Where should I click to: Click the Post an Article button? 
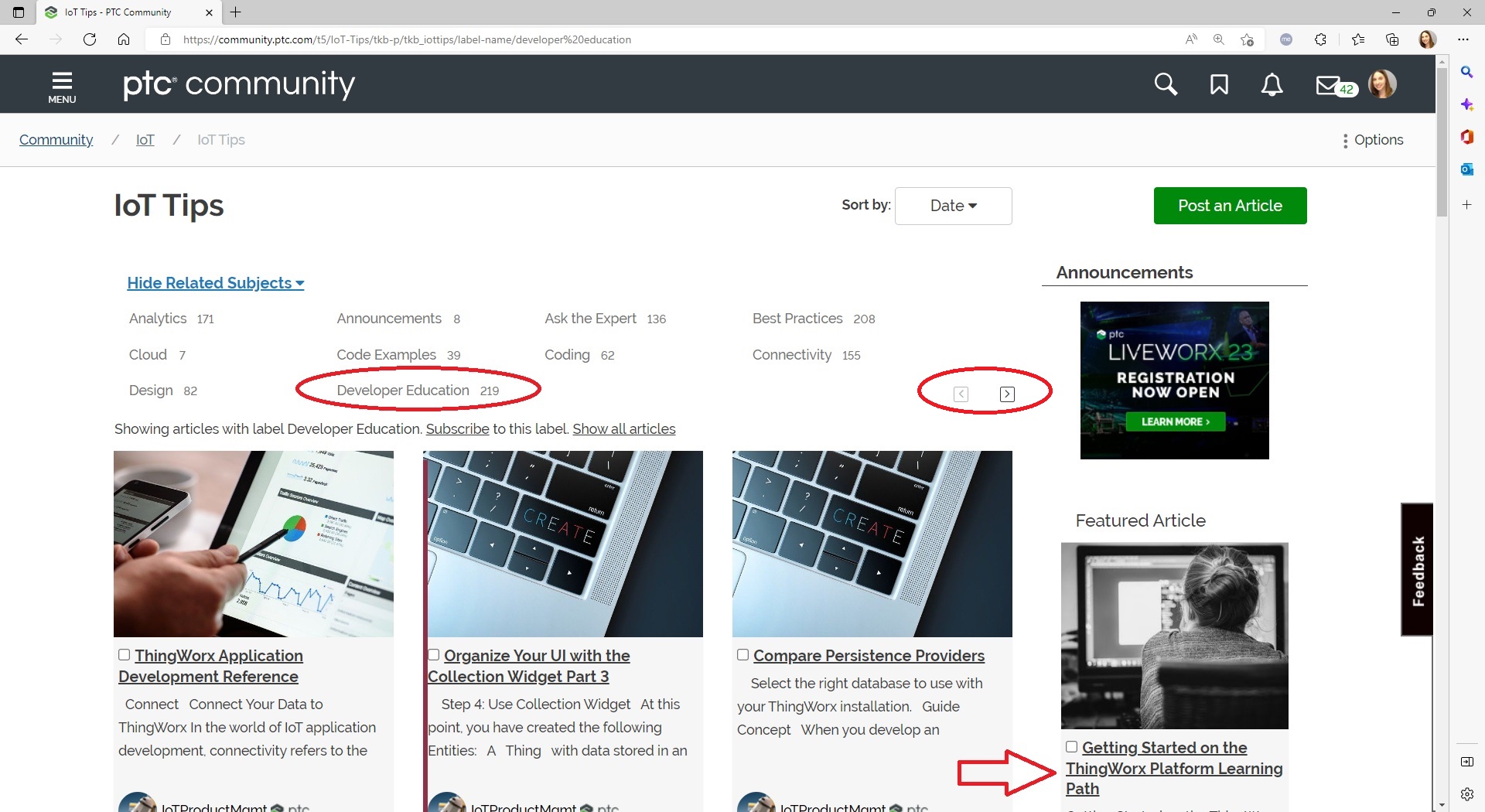(1230, 206)
